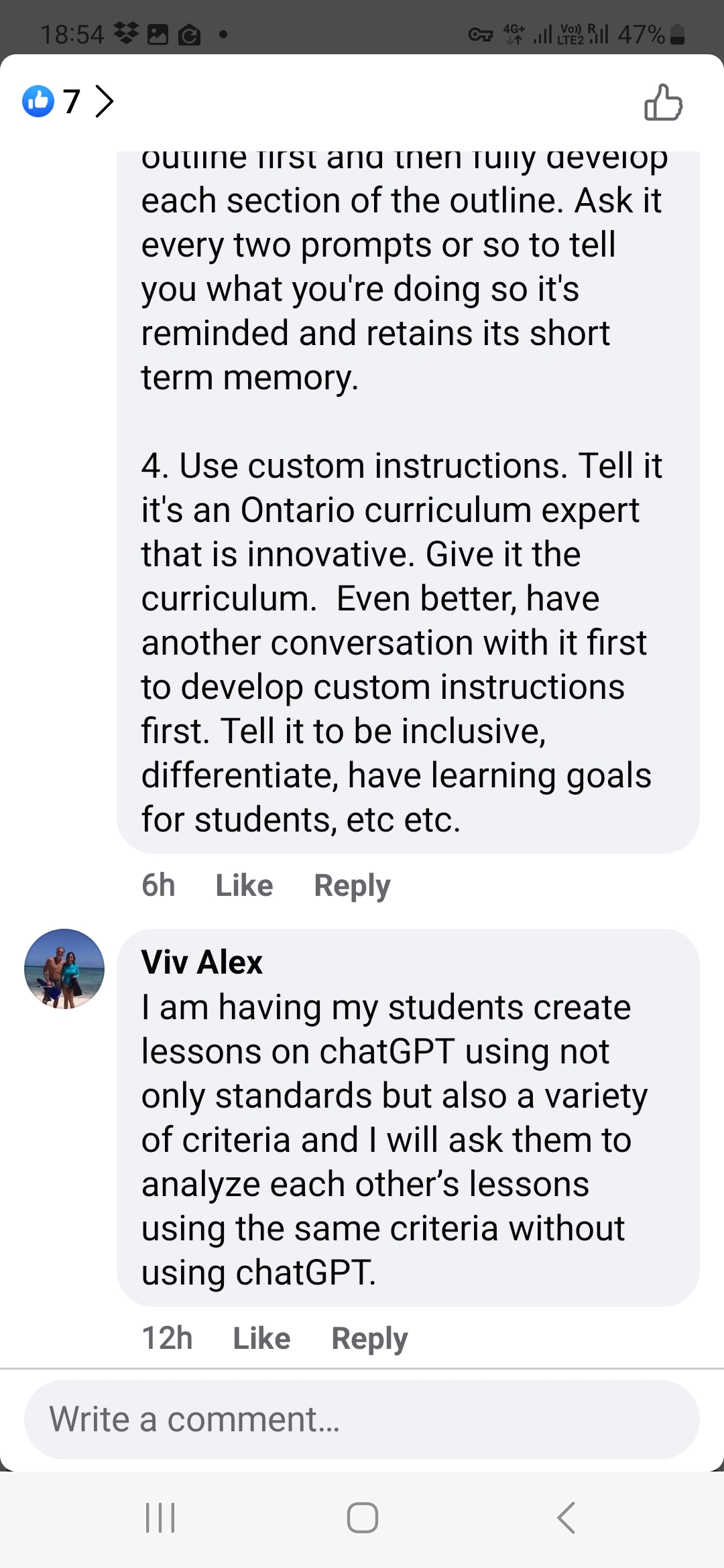Image resolution: width=724 pixels, height=1568 pixels.
Task: Expand the 7 reactions chevron
Action: pos(105,101)
